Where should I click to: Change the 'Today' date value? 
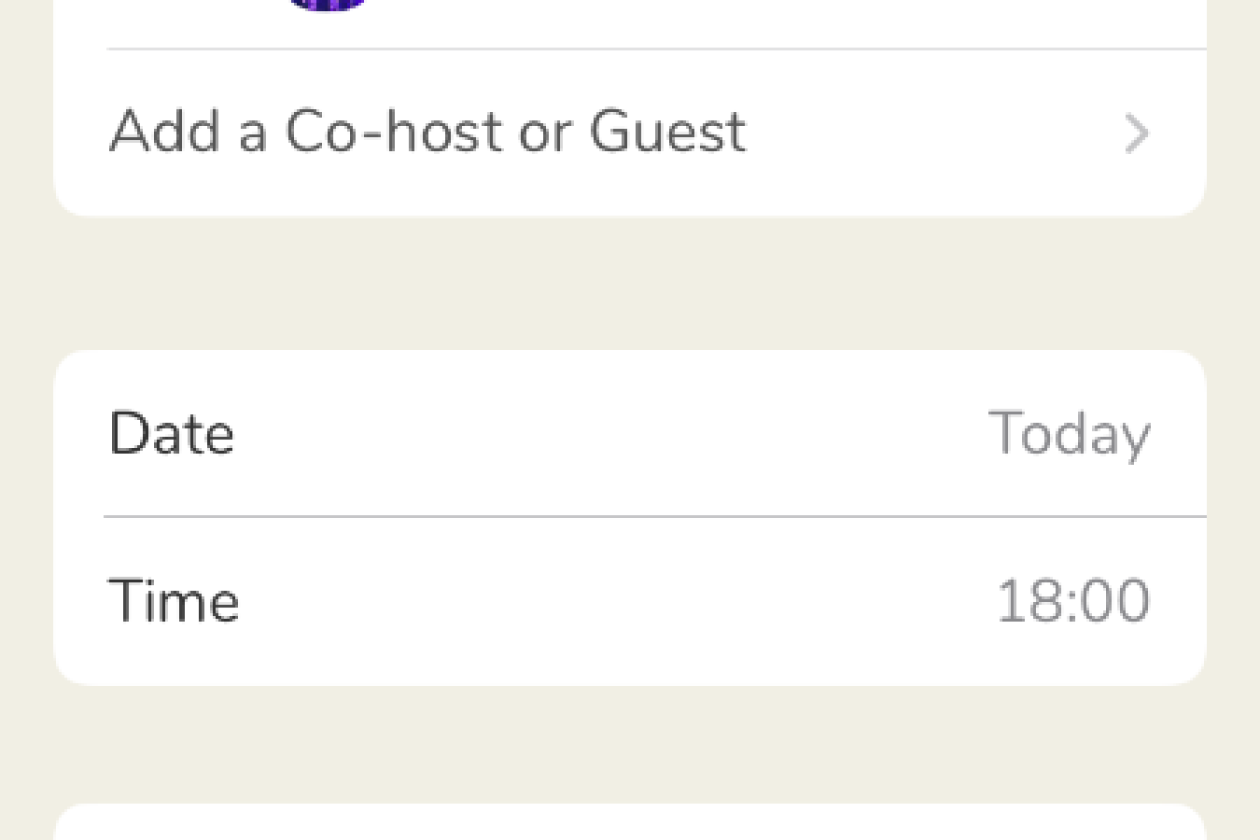1070,435
